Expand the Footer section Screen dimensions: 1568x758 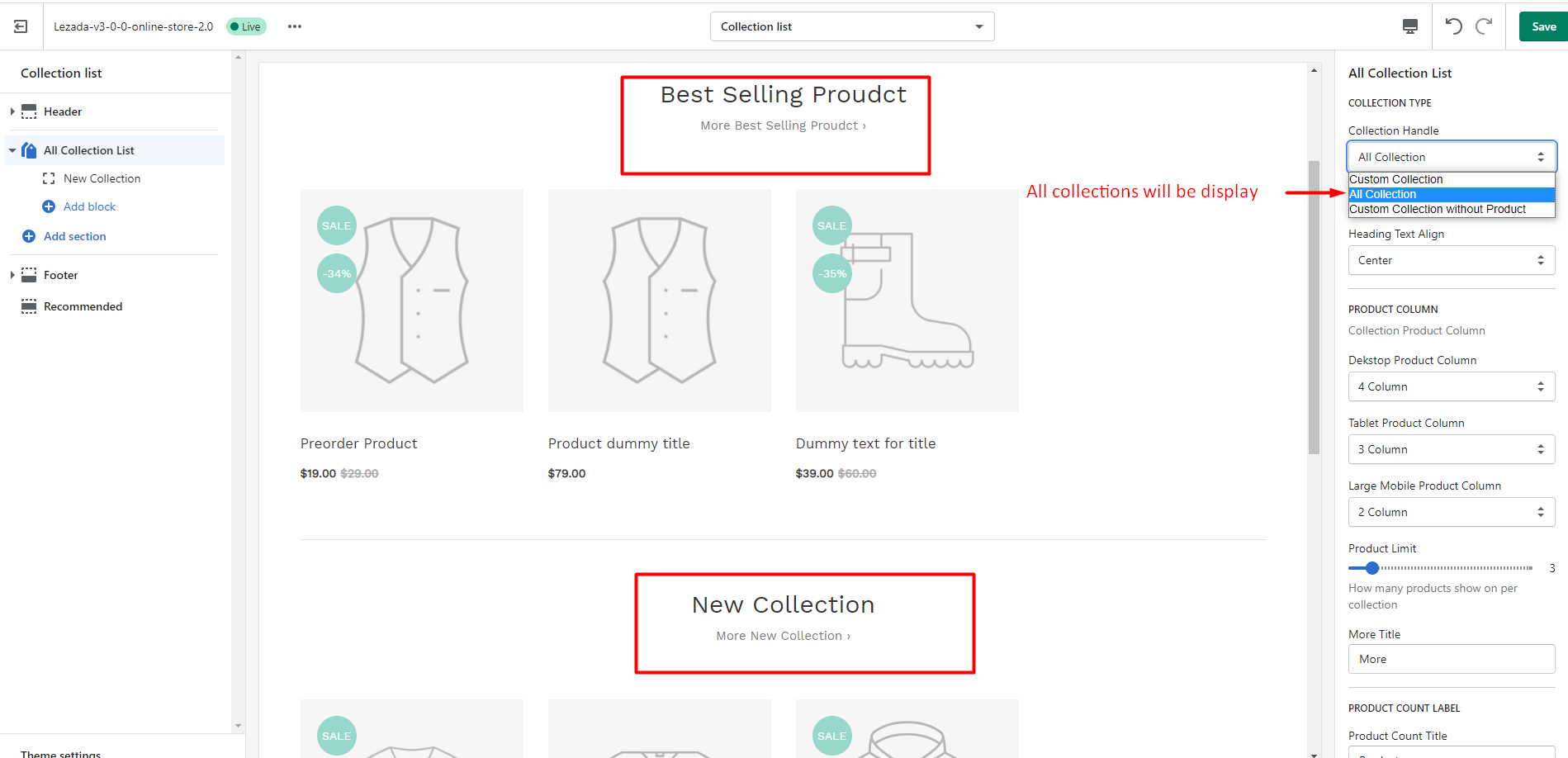pyautogui.click(x=12, y=274)
